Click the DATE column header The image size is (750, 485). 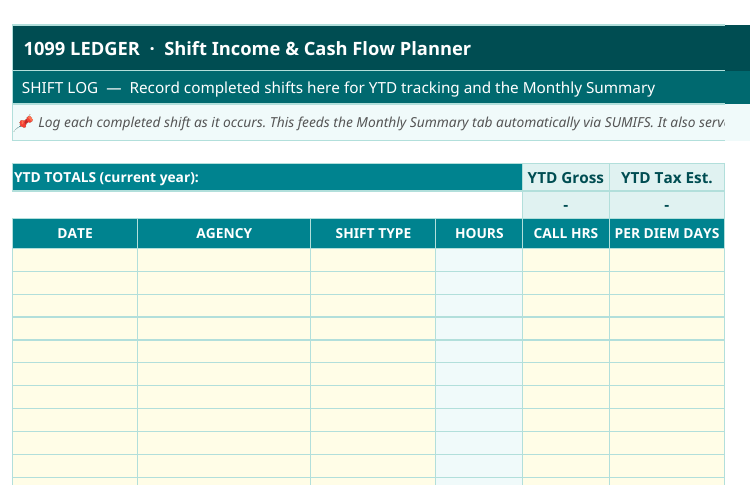75,233
